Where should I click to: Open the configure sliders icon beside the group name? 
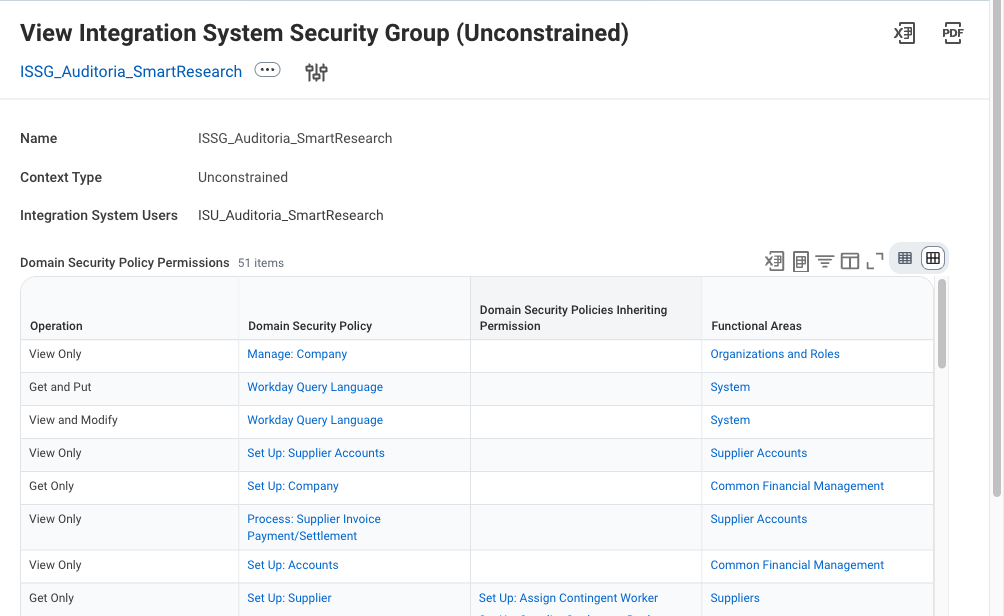(316, 72)
